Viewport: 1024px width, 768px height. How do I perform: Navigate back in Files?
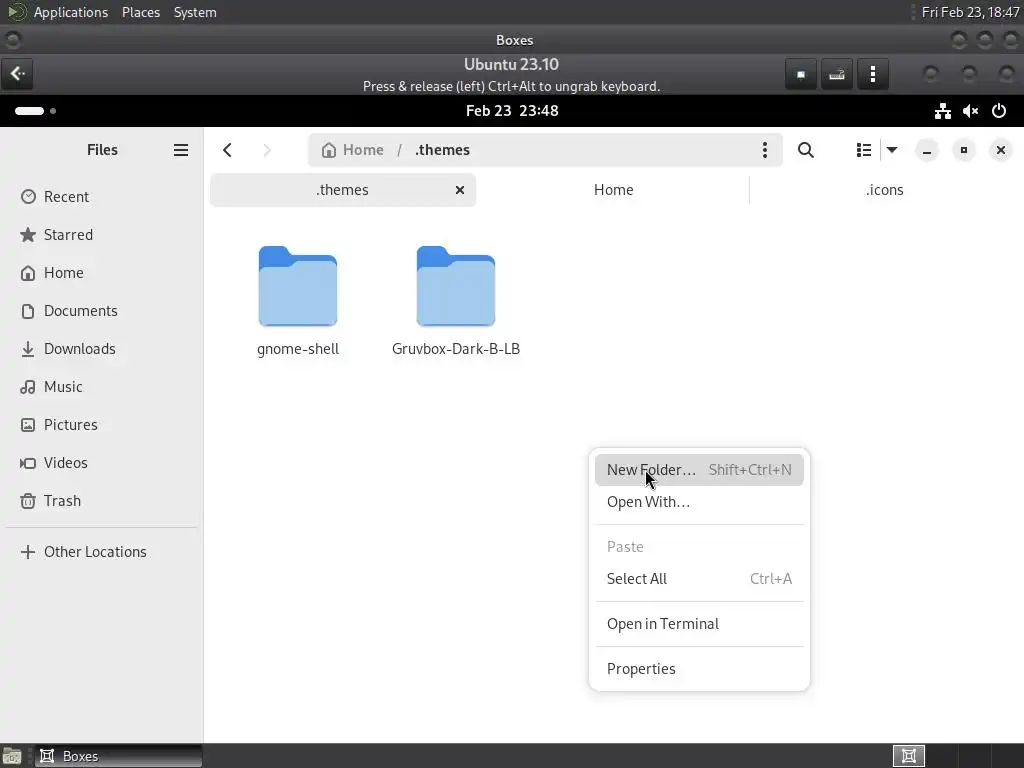coord(227,150)
